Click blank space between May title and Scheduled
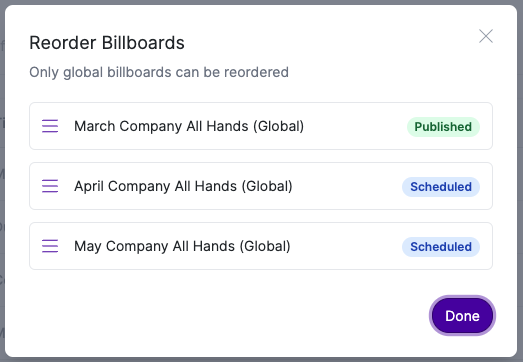Image resolution: width=523 pixels, height=362 pixels. coord(346,246)
